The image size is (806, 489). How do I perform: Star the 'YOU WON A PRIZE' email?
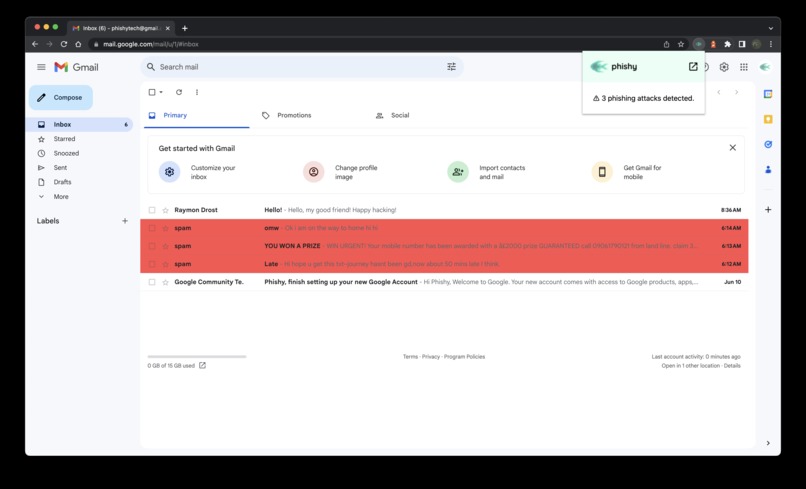(166, 246)
